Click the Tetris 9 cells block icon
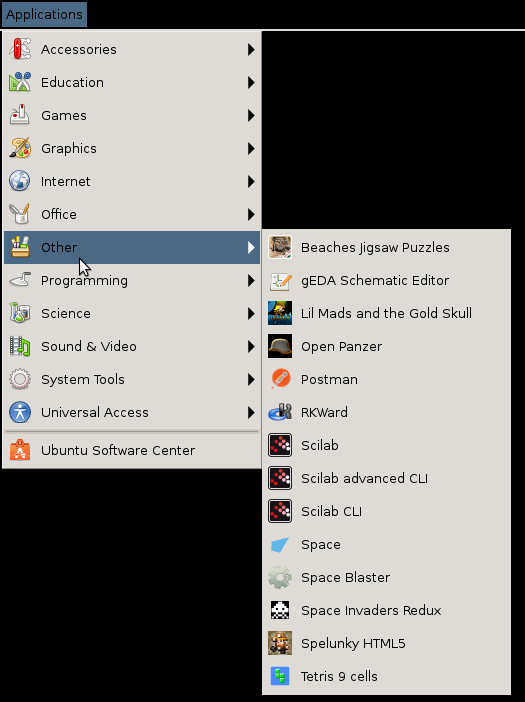This screenshot has height=702, width=525. click(x=280, y=676)
